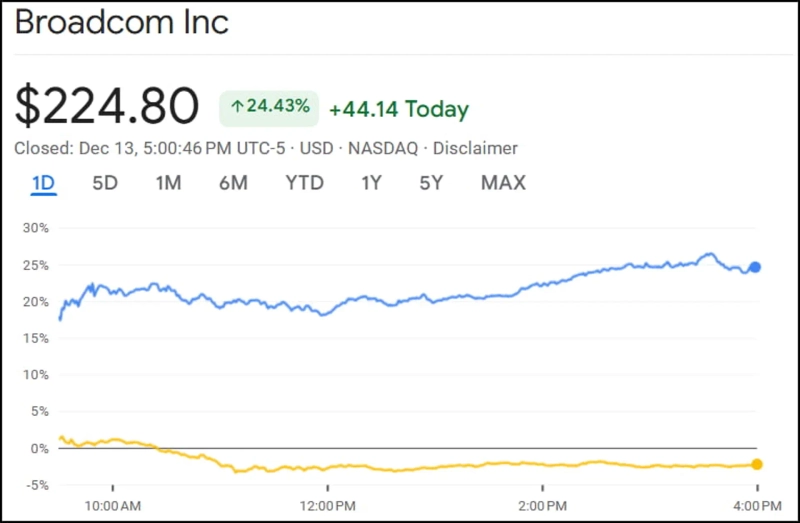Open the Disclaimer link

click(x=475, y=148)
